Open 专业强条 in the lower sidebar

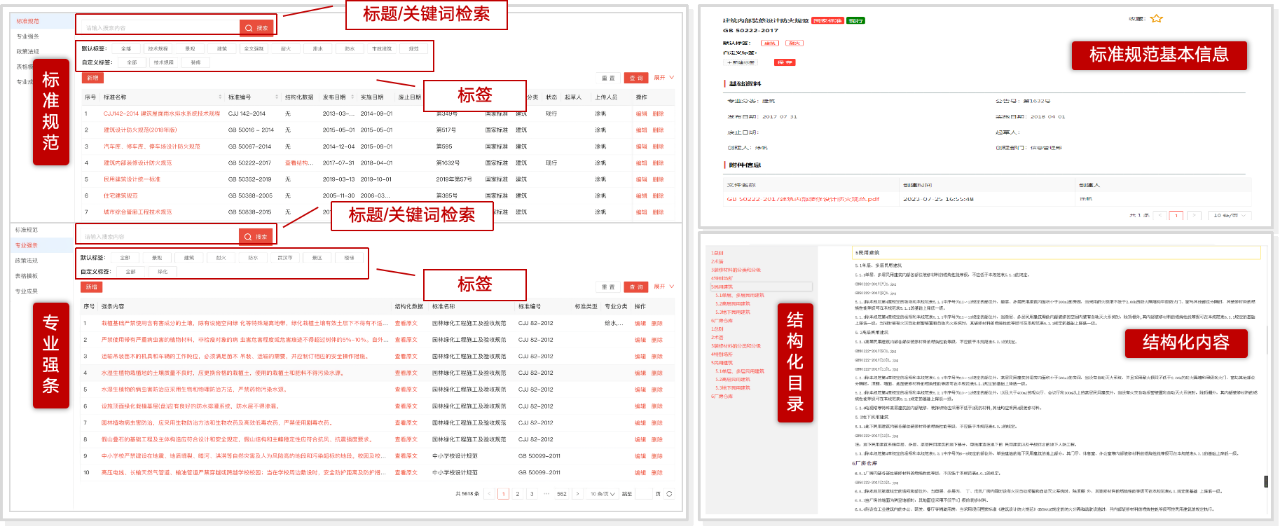(27, 245)
